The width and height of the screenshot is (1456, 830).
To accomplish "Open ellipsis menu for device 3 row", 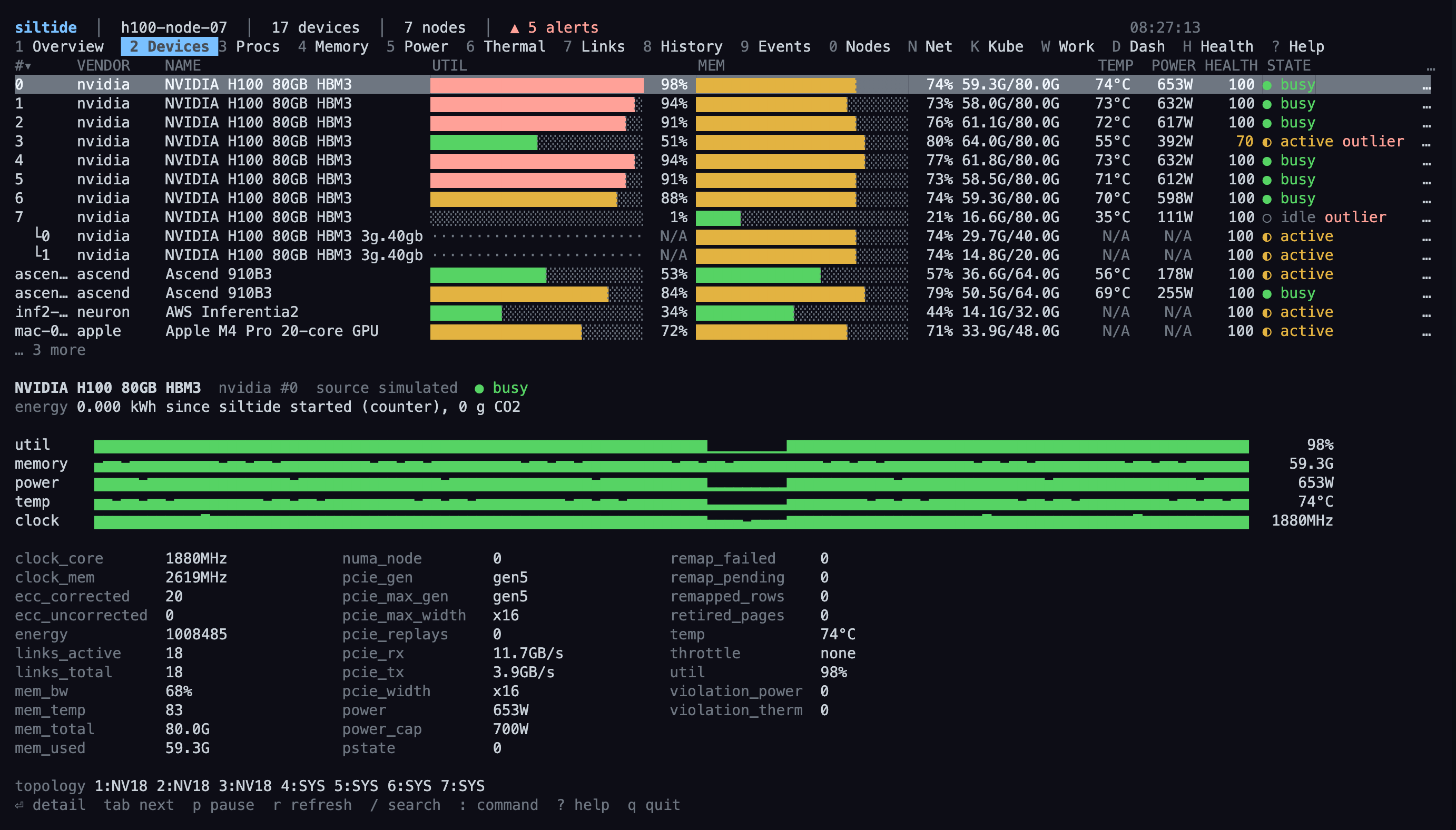I will click(1426, 144).
